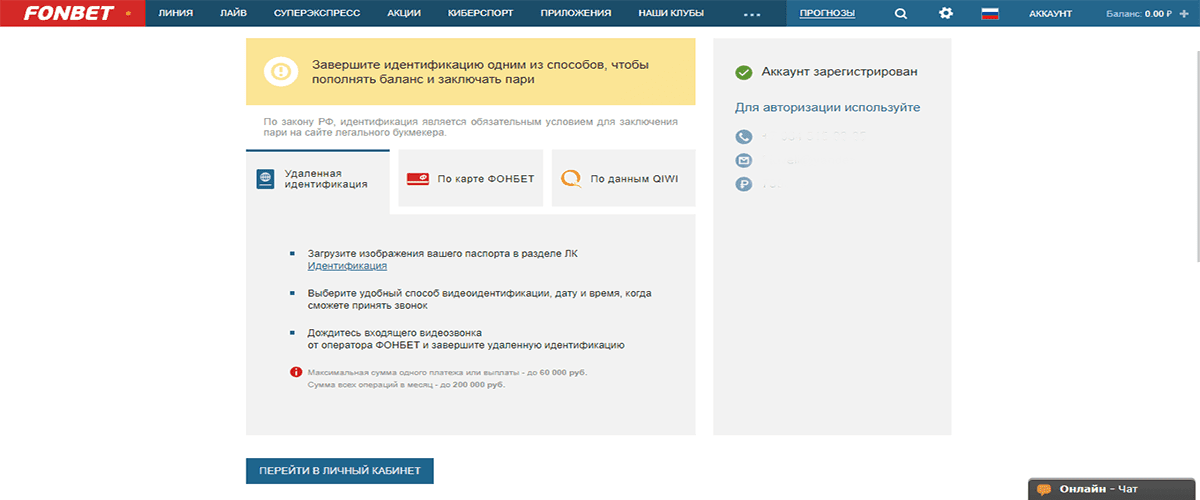Click the phone icon in authorization panel

743,137
